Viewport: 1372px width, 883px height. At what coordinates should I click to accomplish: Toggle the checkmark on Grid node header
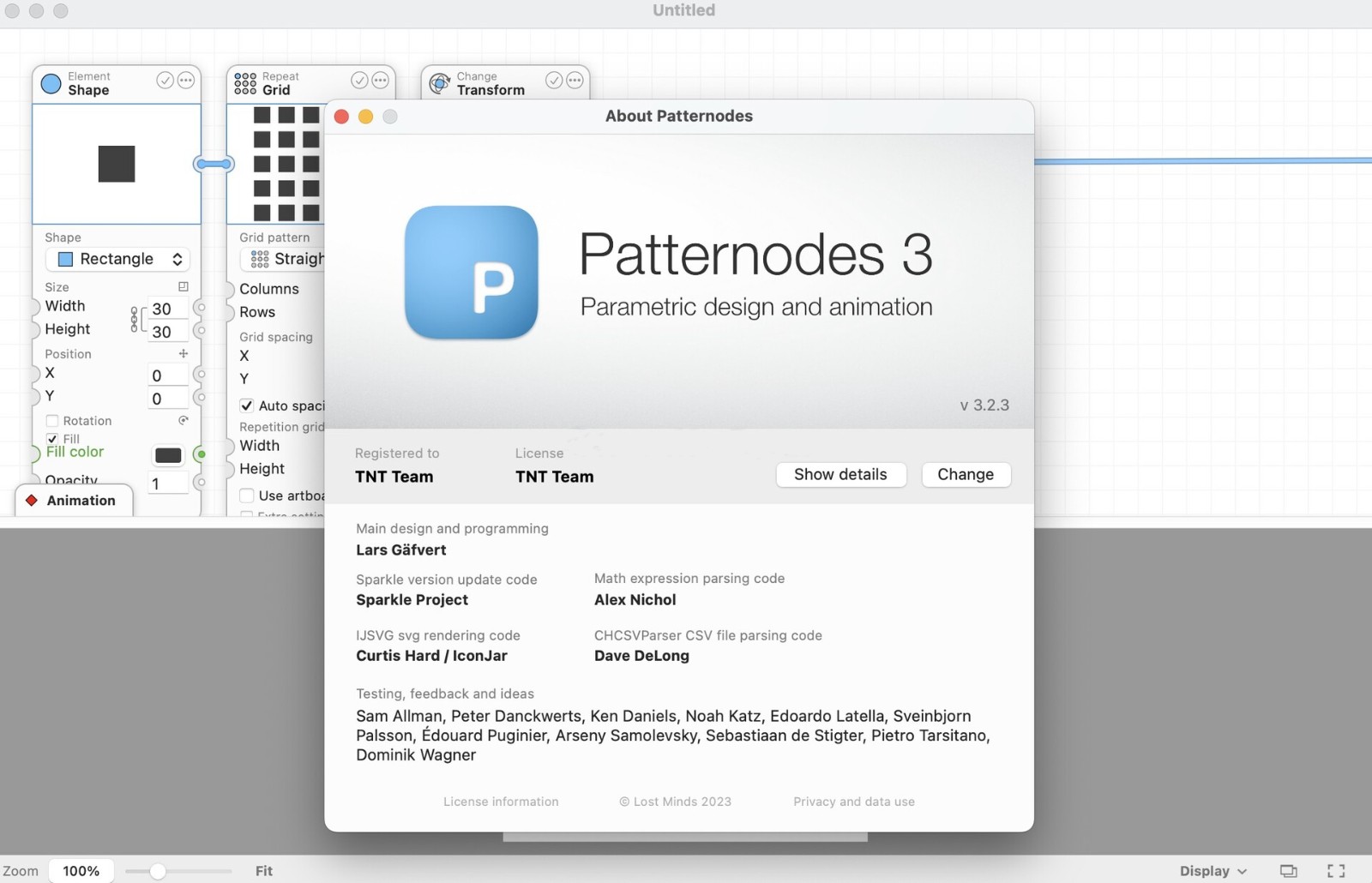tap(359, 81)
